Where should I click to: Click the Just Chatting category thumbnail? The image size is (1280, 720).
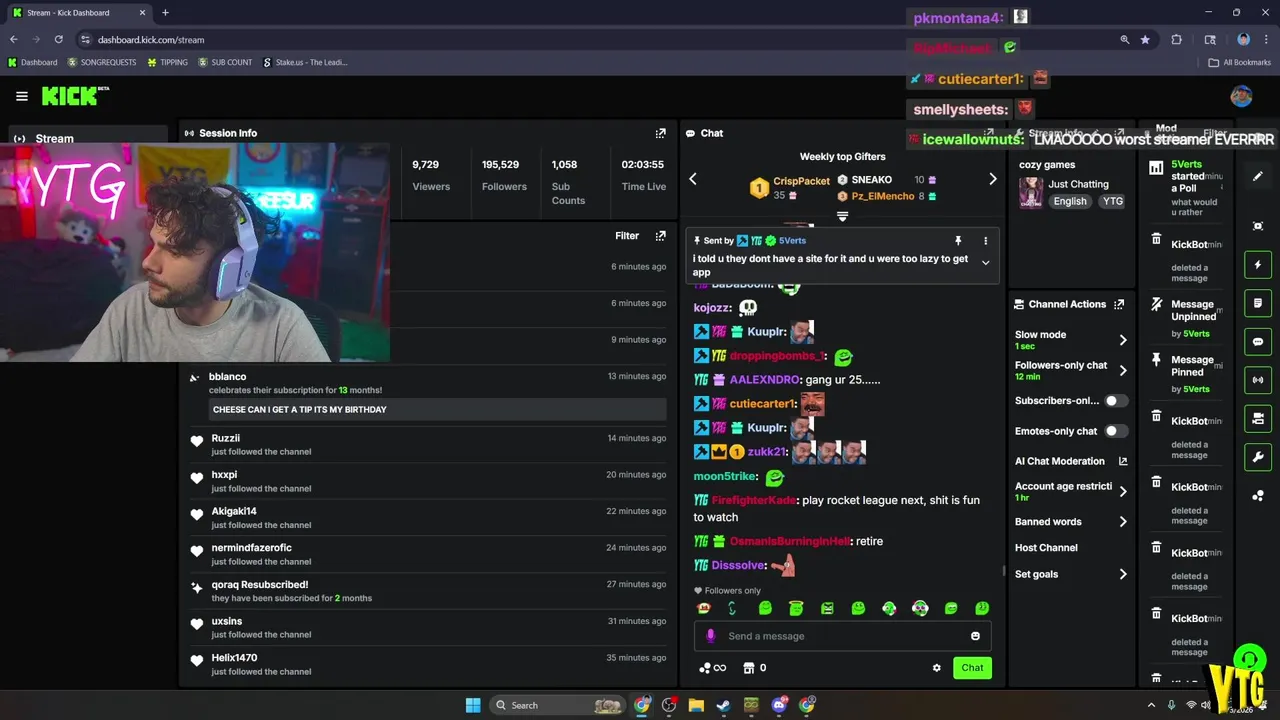click(1031, 192)
